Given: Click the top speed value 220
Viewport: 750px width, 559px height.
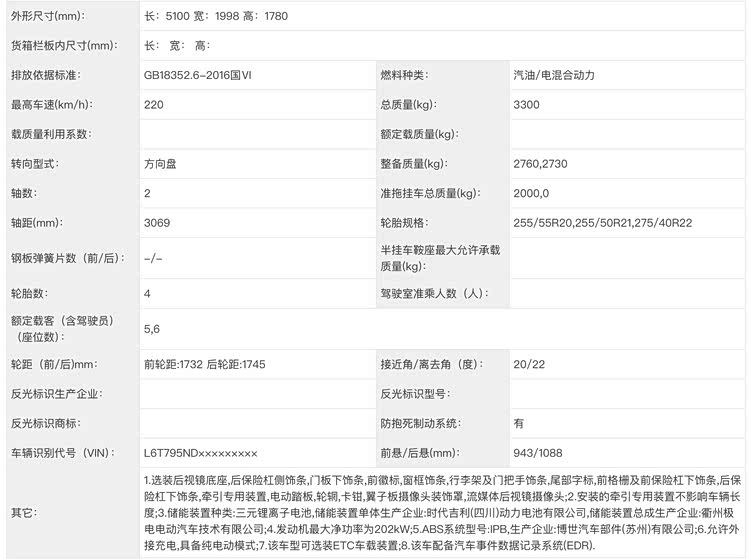Looking at the screenshot, I should click(x=154, y=104).
